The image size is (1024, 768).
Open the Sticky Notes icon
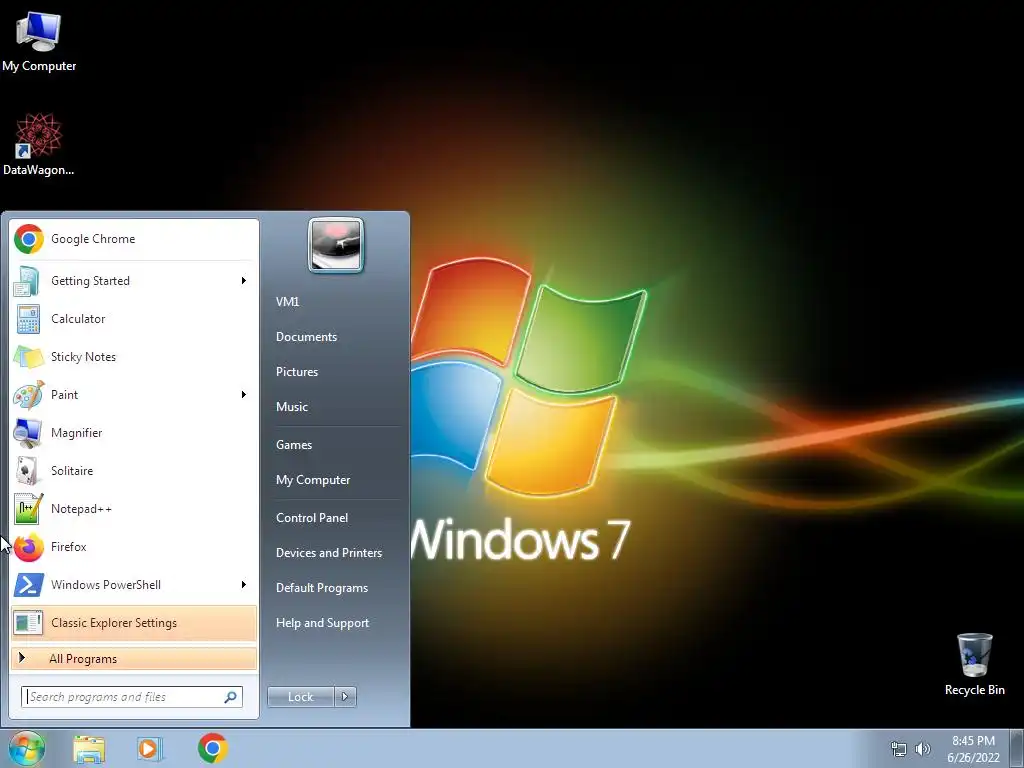(x=28, y=357)
